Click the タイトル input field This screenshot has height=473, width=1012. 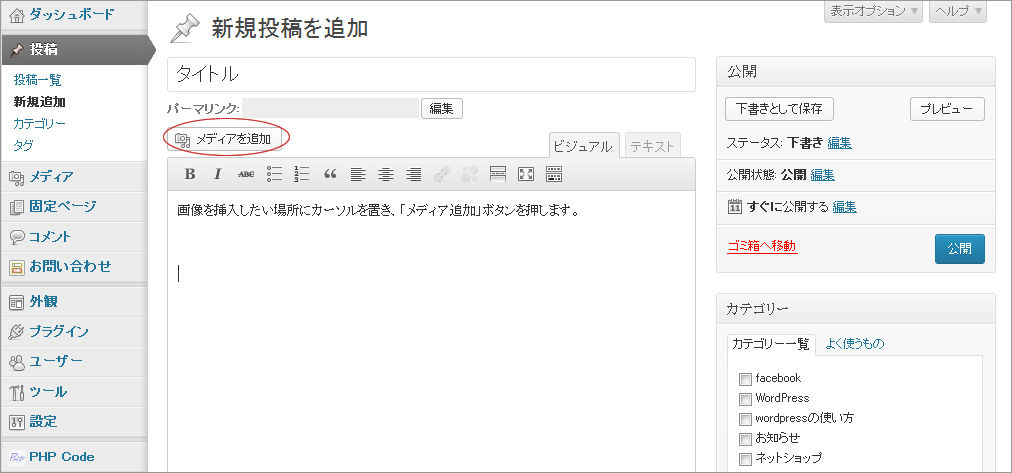(431, 74)
